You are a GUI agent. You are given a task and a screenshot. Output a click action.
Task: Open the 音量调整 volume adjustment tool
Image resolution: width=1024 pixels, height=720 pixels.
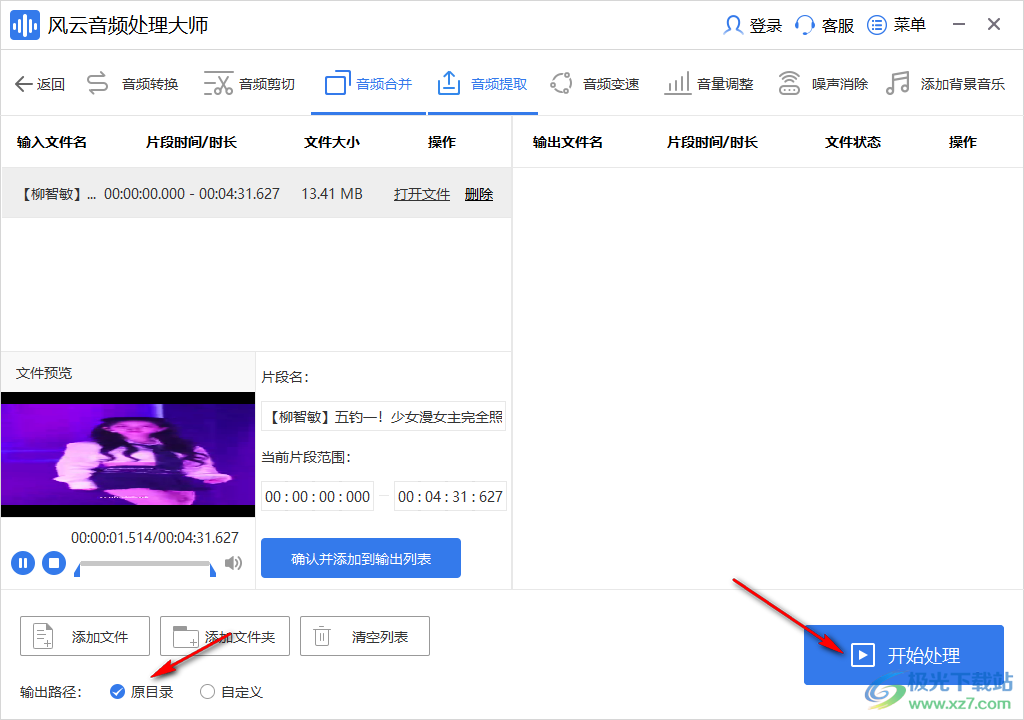[x=709, y=83]
